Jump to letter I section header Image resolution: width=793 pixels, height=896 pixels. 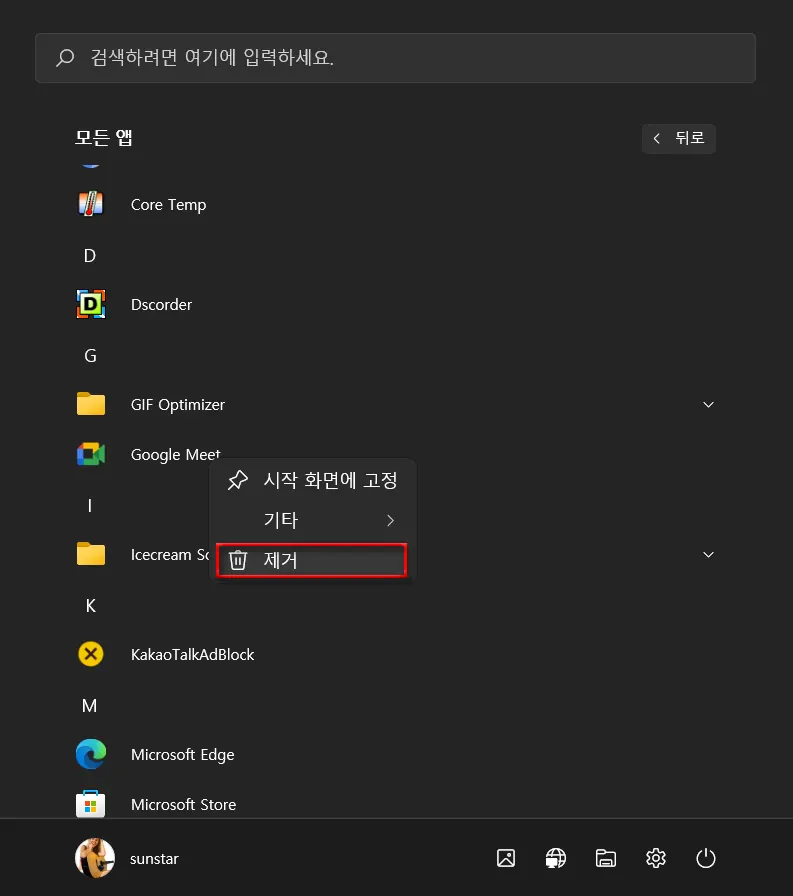90,505
